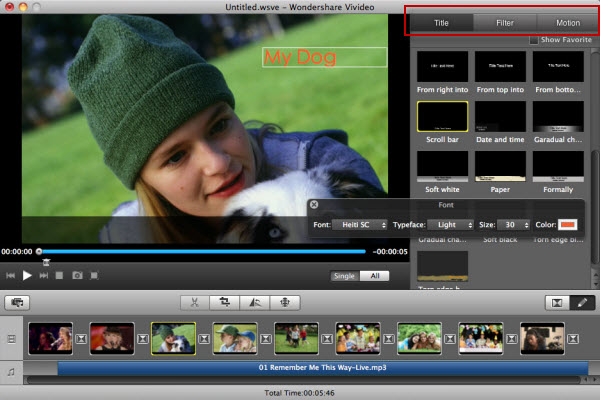Open the orange Color swatch in Font panel

click(567, 225)
